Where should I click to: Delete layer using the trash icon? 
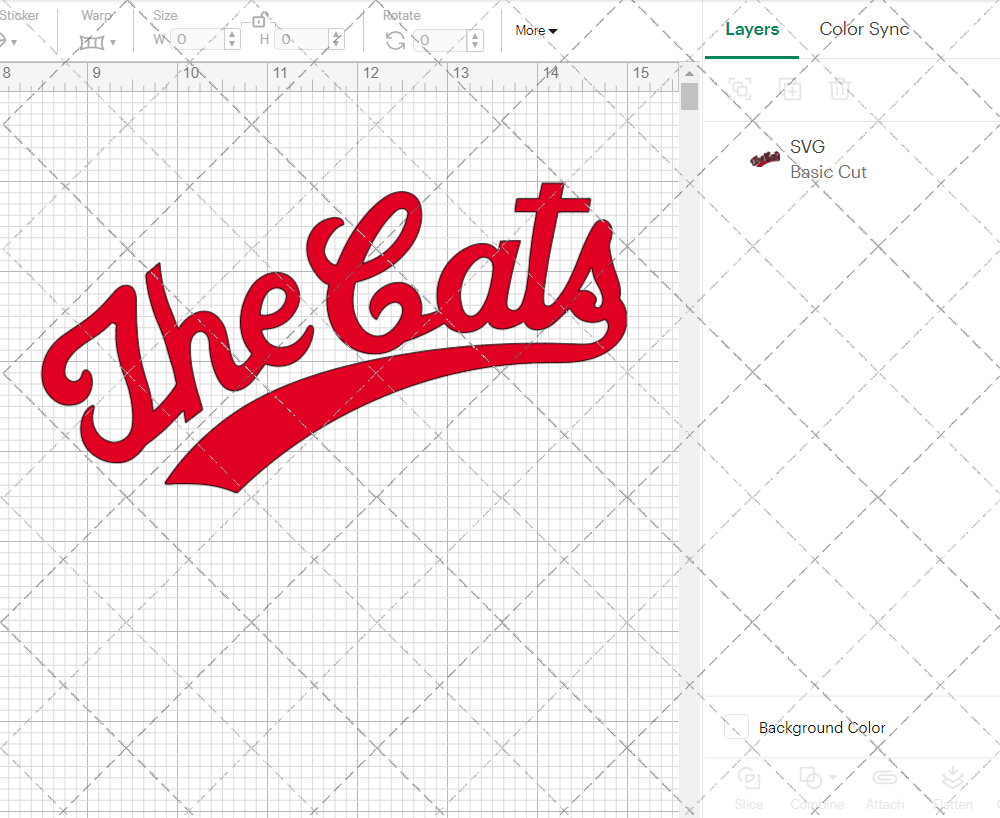tap(841, 89)
